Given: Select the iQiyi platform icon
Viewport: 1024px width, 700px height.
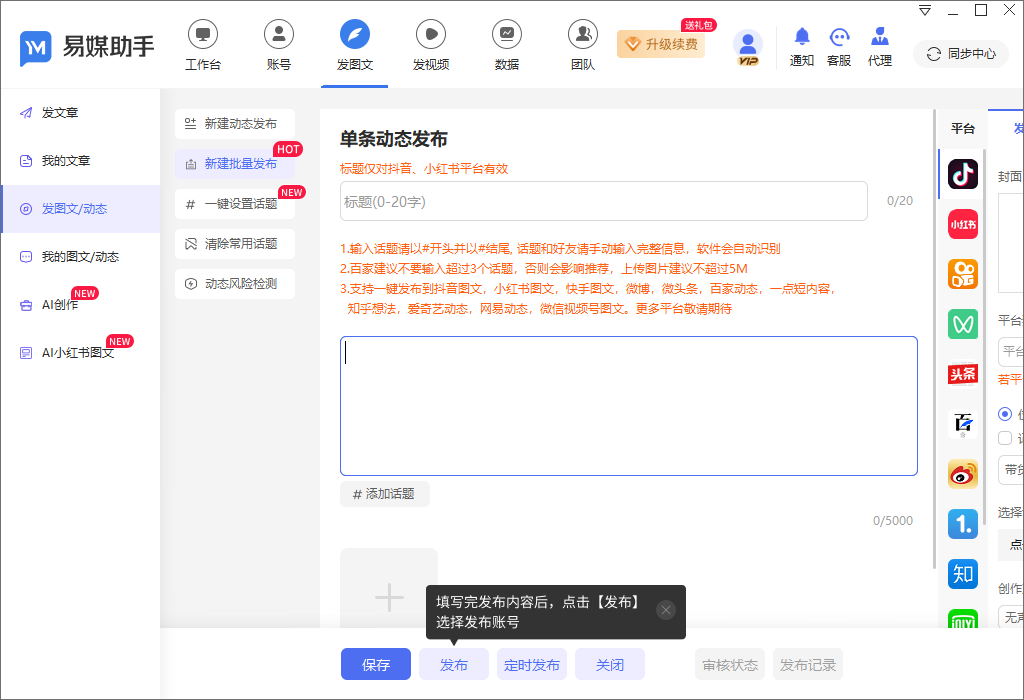Looking at the screenshot, I should [x=963, y=618].
